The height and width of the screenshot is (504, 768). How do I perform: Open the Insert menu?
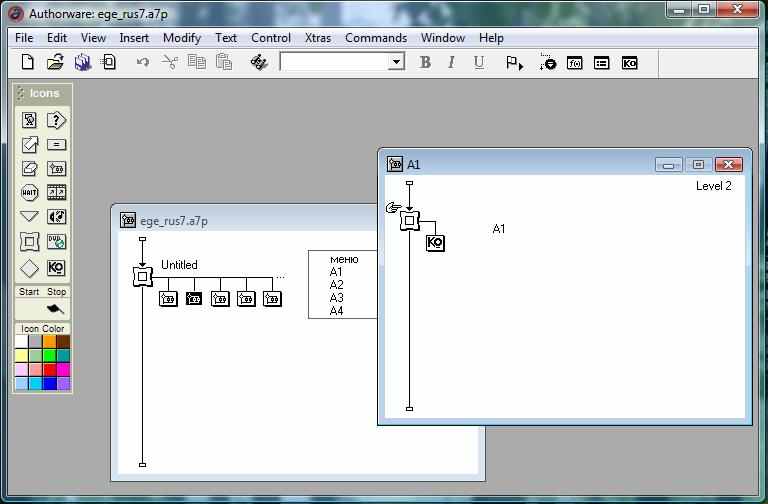tap(134, 38)
